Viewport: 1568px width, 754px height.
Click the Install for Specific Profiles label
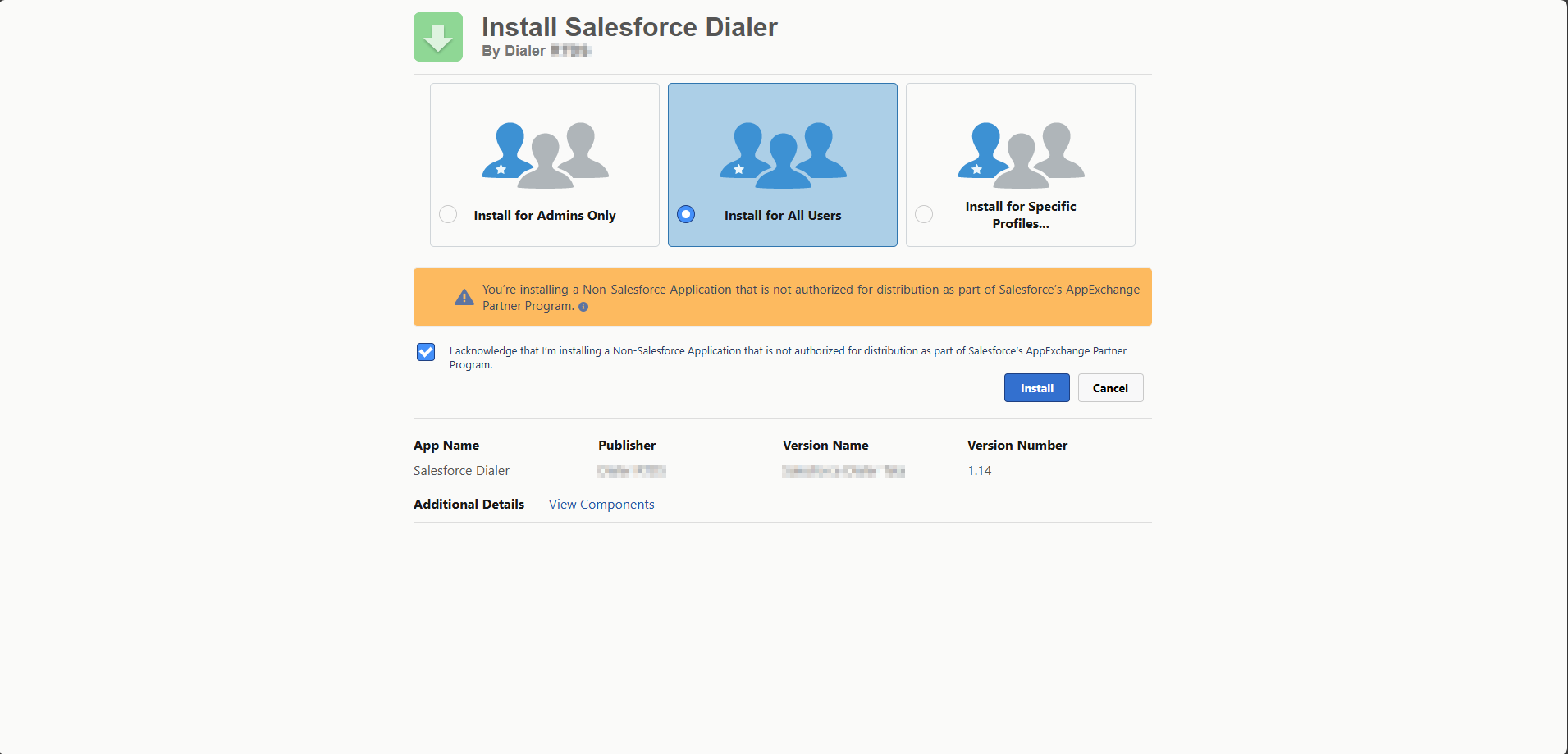point(1021,215)
